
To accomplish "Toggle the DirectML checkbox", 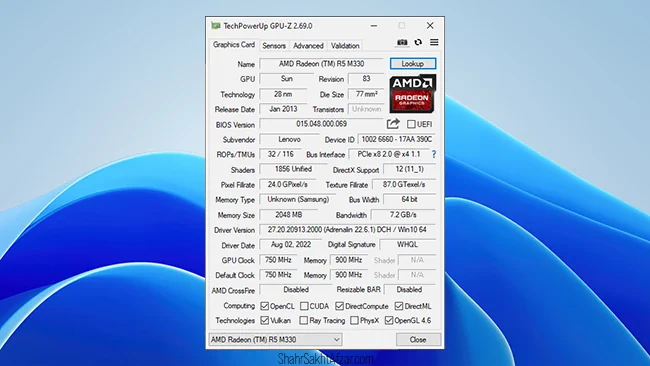I will (399, 306).
